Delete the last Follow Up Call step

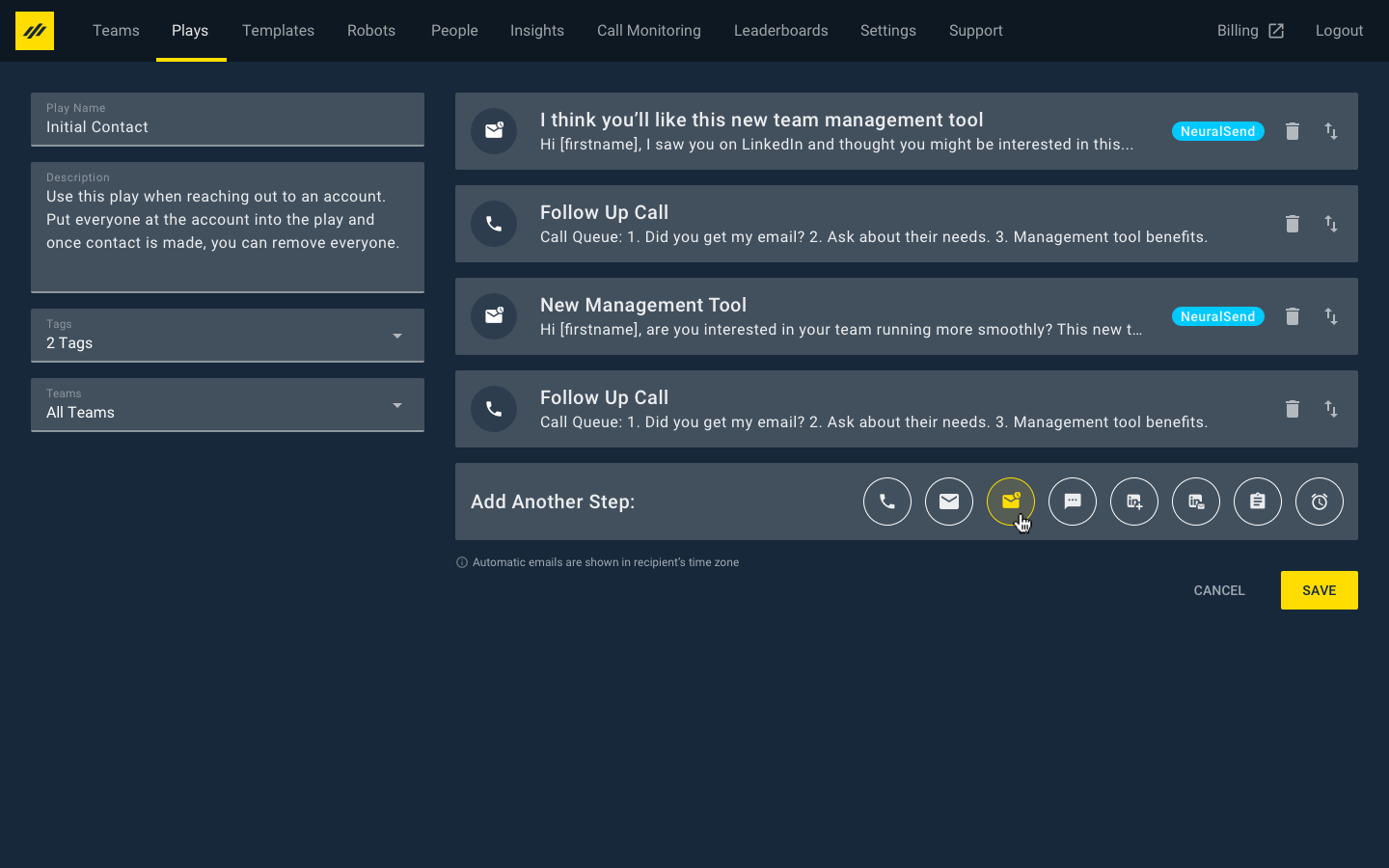click(1293, 409)
